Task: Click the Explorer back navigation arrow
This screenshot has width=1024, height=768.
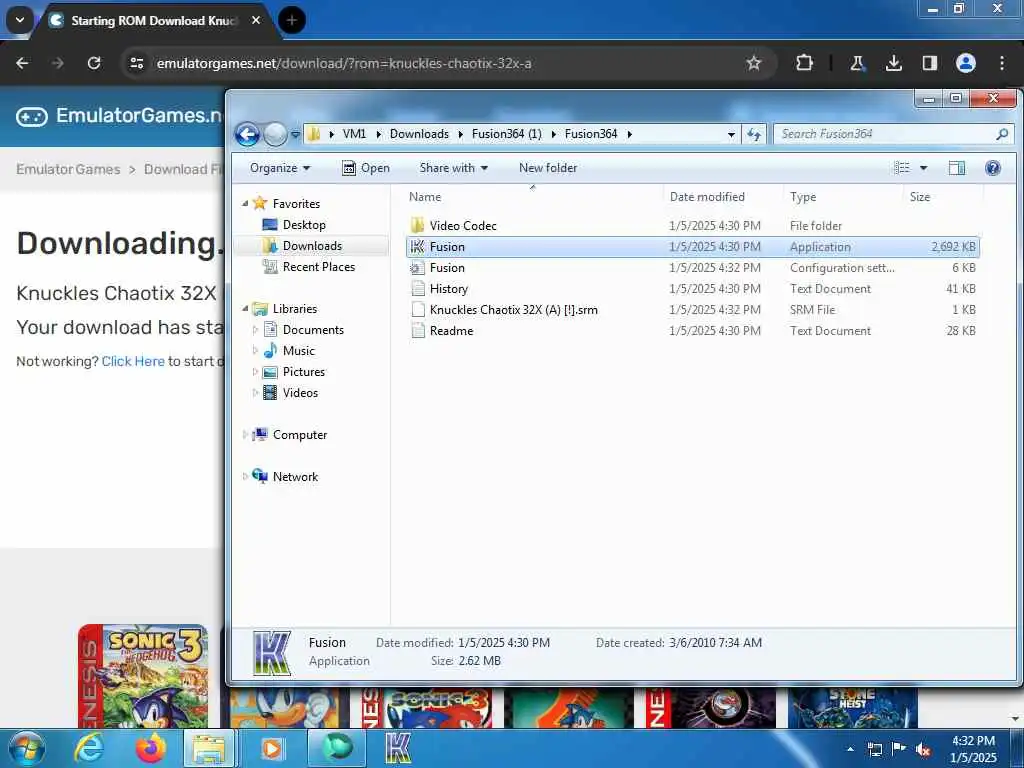Action: pyautogui.click(x=248, y=135)
